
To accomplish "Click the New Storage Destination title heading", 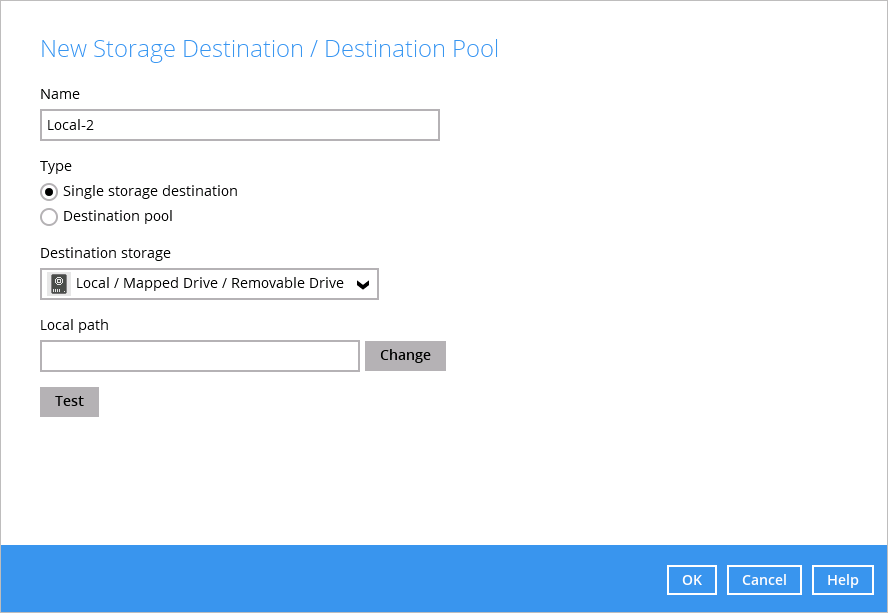I will [x=269, y=49].
